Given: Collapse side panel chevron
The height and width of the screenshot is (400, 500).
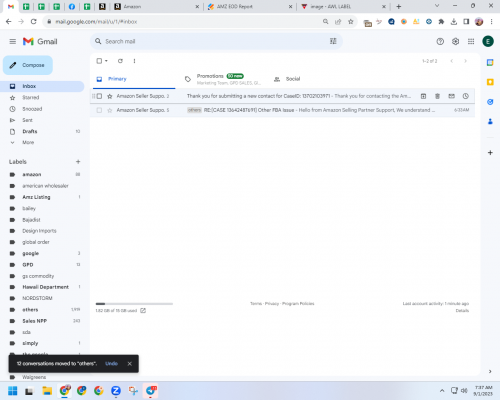Looking at the screenshot, I should click(490, 371).
